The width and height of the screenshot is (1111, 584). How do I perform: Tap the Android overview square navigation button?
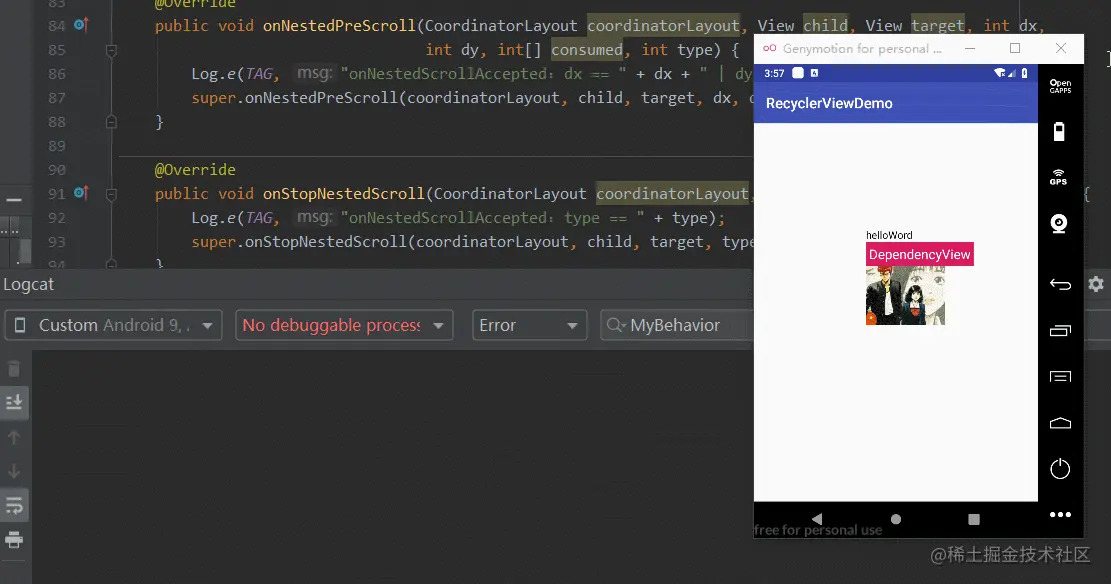pyautogui.click(x=974, y=520)
